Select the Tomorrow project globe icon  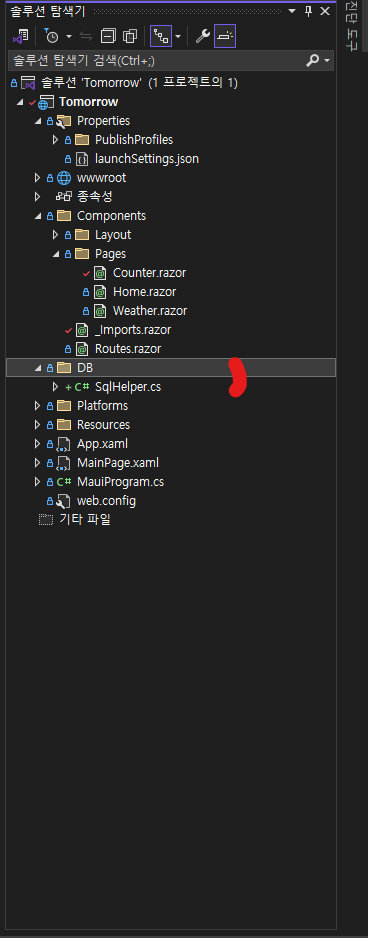(47, 102)
